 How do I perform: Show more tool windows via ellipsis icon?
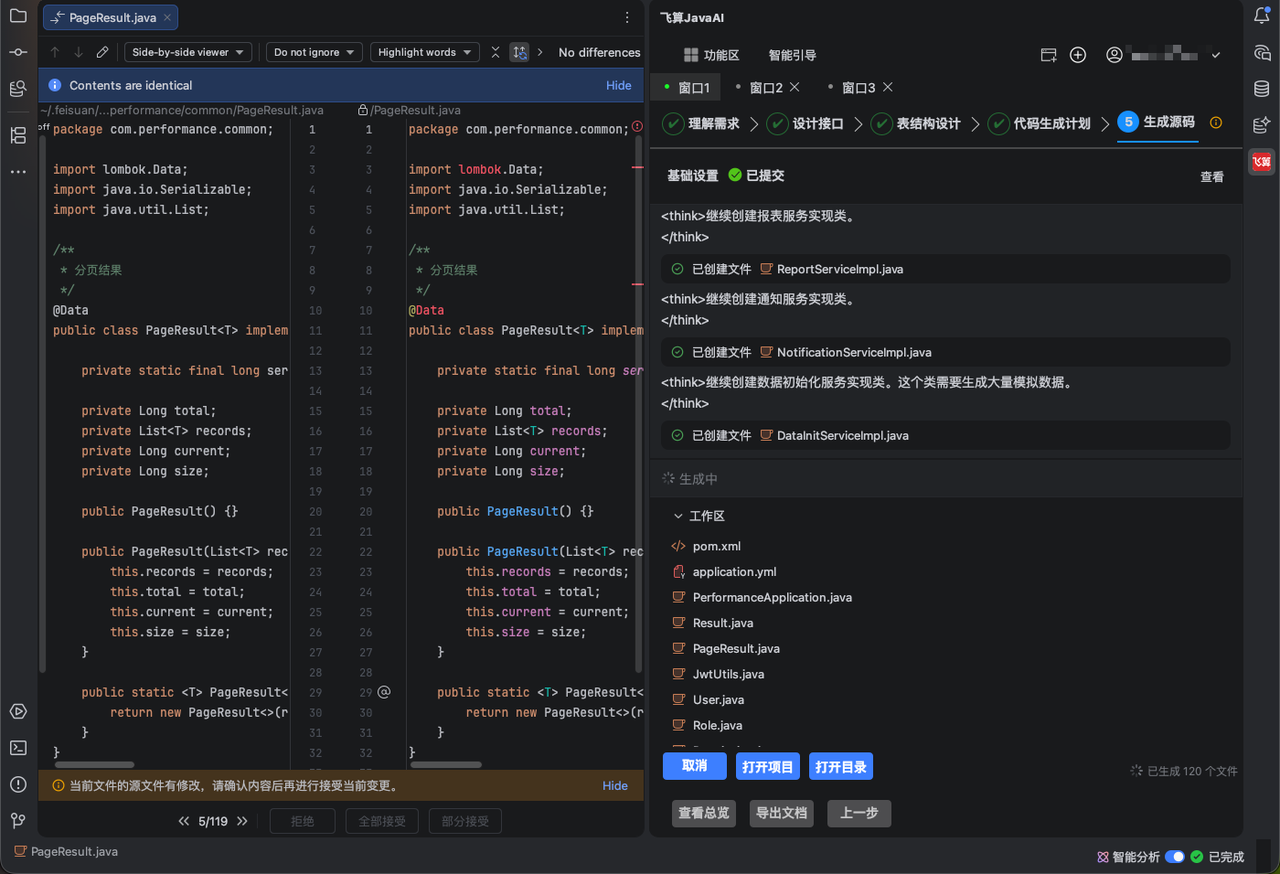(x=18, y=172)
